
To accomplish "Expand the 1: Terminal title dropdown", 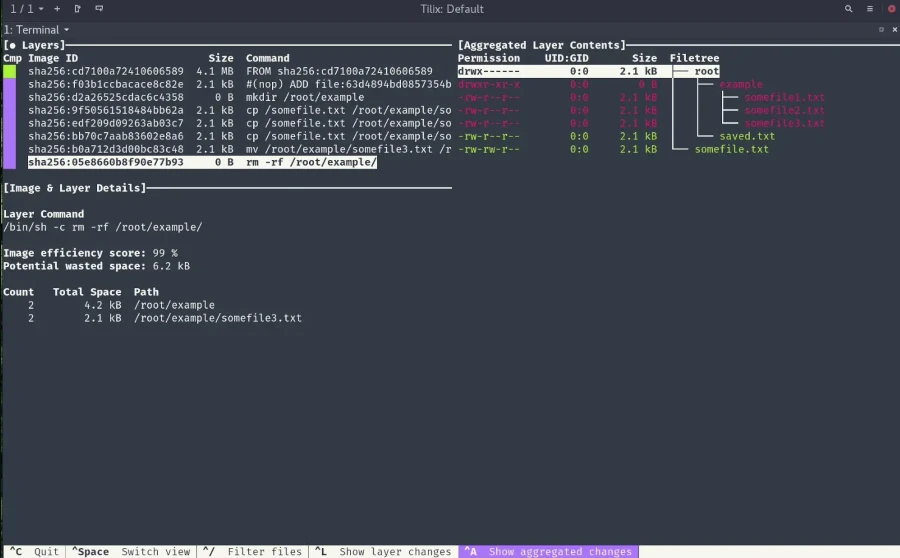I will point(37,30).
